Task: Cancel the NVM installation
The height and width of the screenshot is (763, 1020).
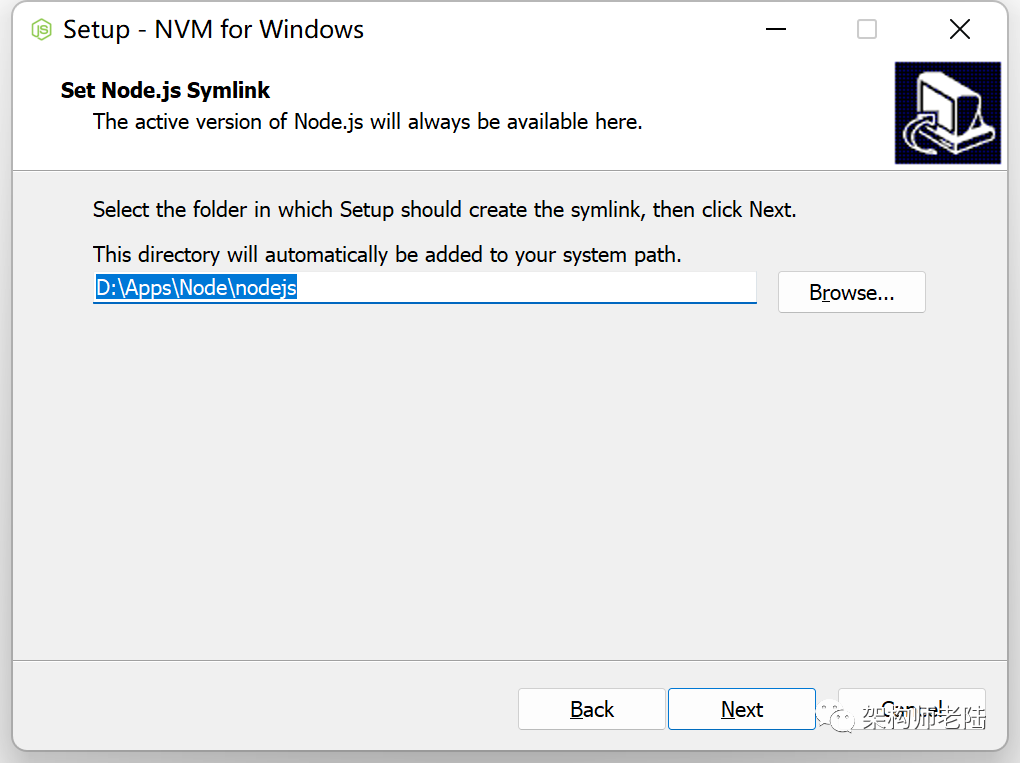Action: [911, 708]
